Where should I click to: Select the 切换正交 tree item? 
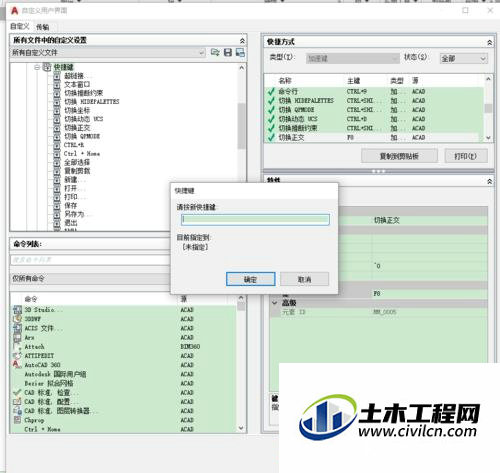point(77,128)
